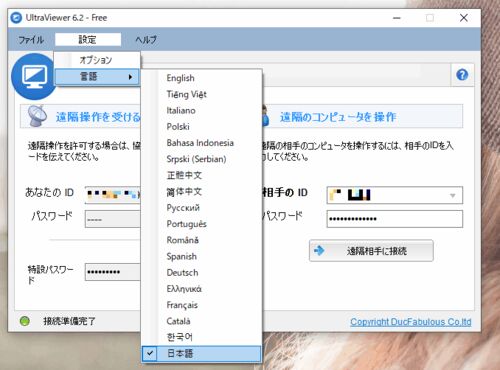Click the 特設パスワード input field

[113, 272]
